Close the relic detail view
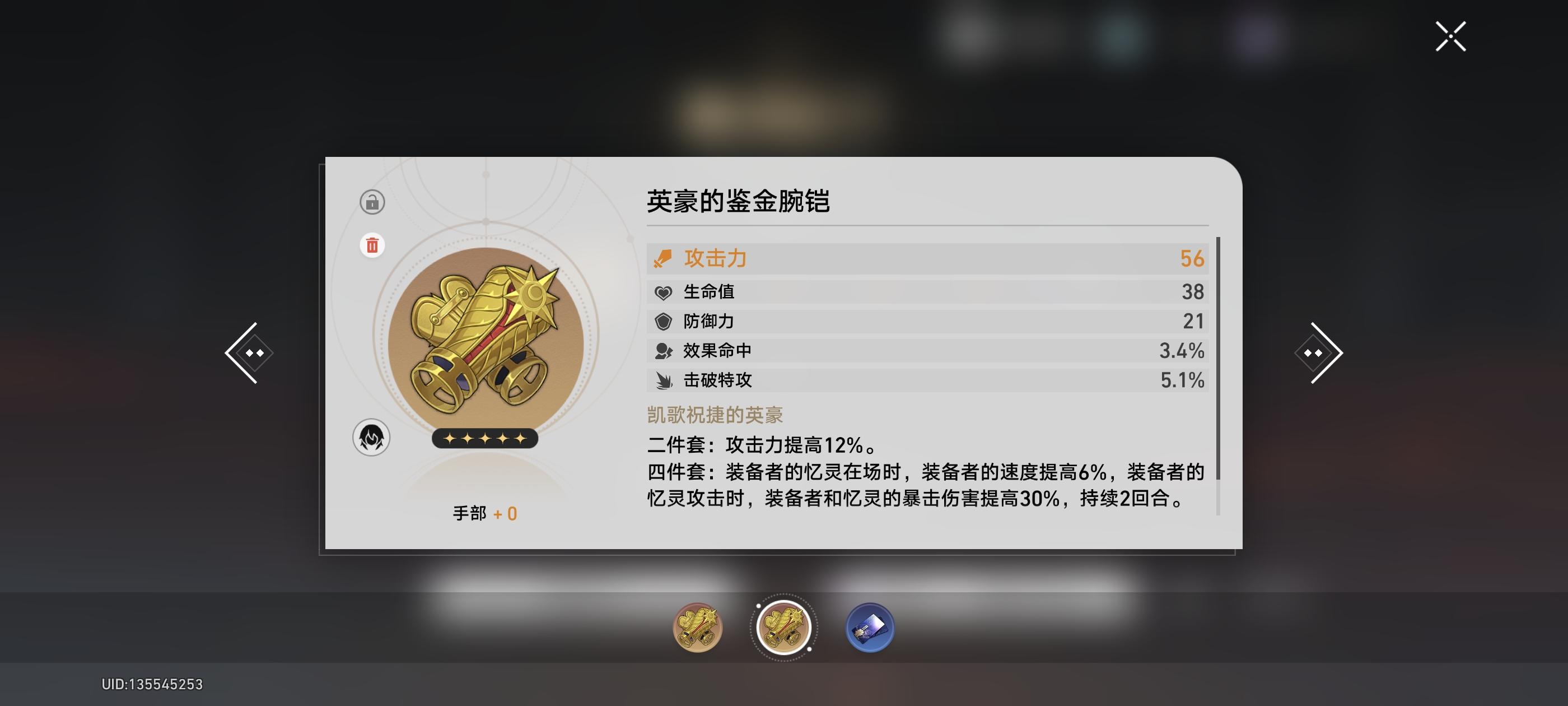This screenshot has width=1568, height=706. pyautogui.click(x=1450, y=36)
